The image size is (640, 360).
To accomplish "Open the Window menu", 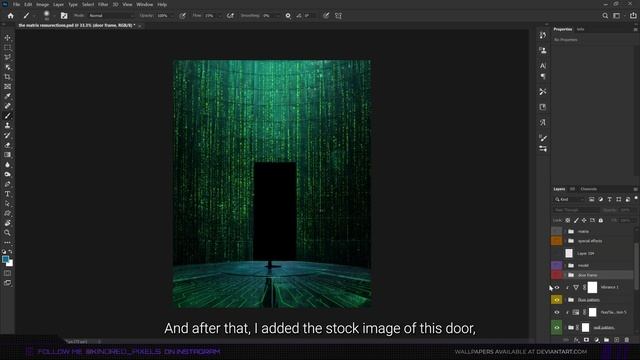I will [144, 4].
